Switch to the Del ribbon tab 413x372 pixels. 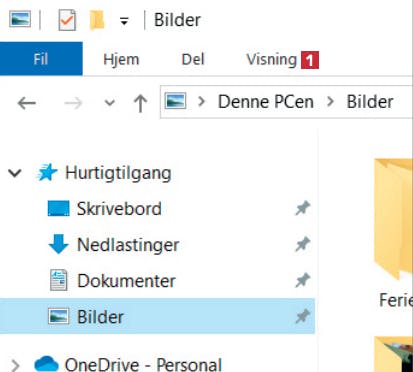click(193, 59)
